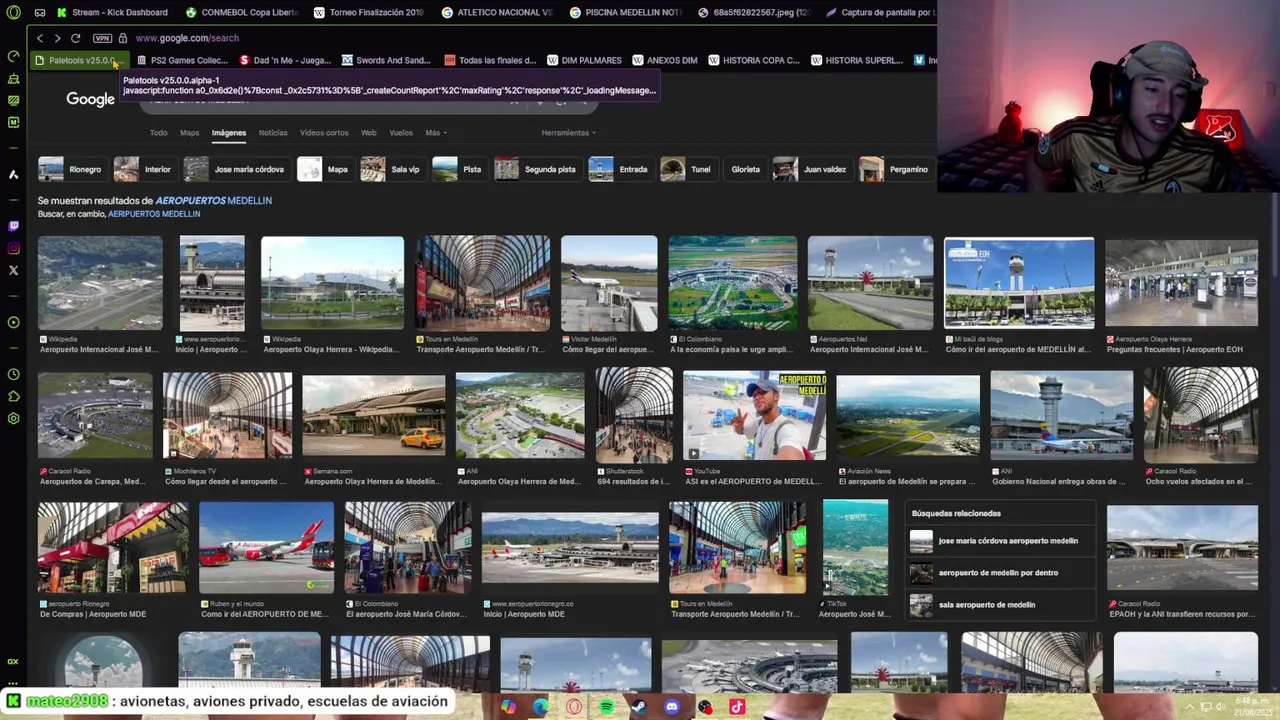Open Opera icon in taskbar
The width and height of the screenshot is (1280, 720).
click(x=574, y=707)
